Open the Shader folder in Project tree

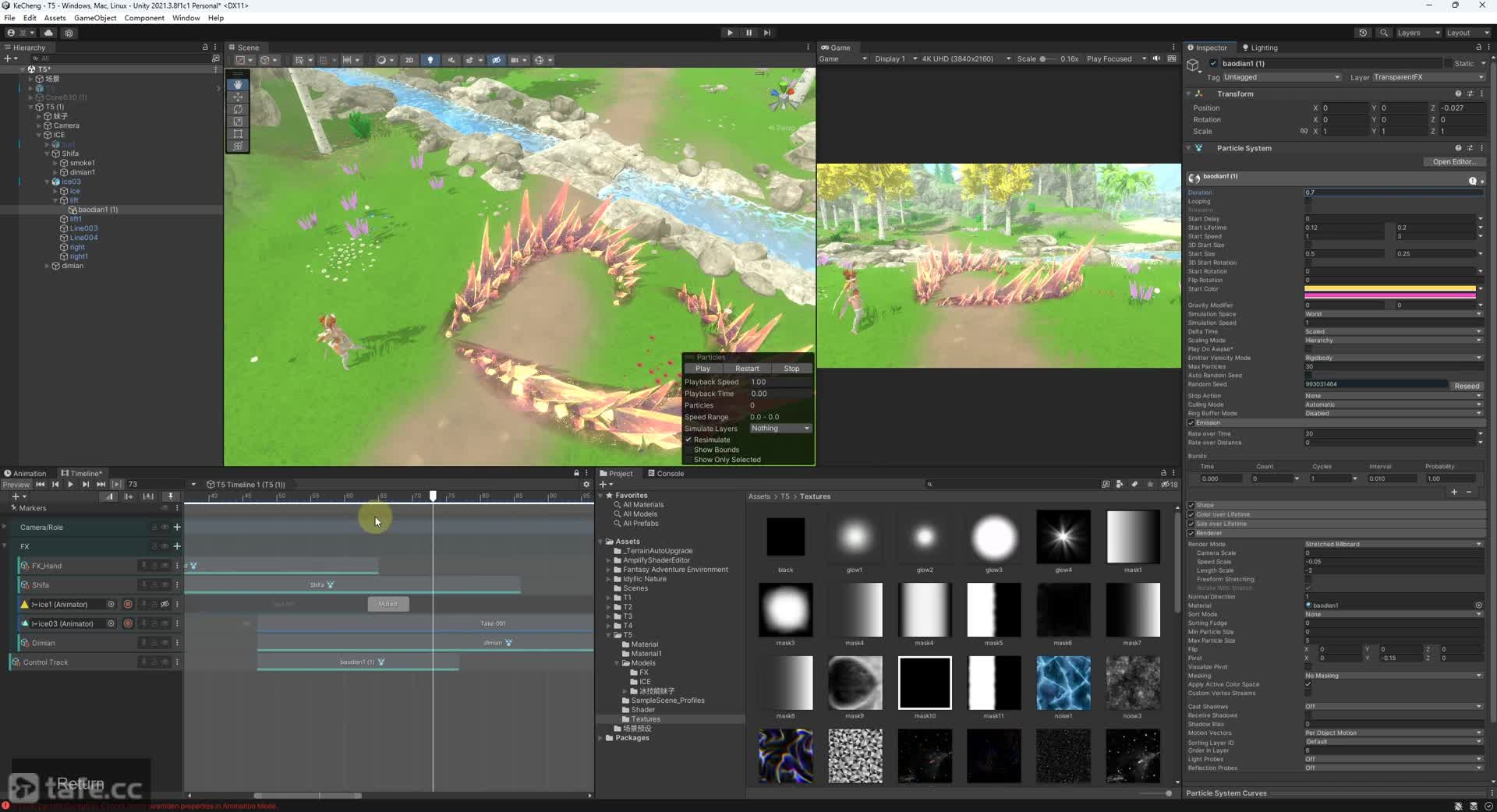(642, 710)
